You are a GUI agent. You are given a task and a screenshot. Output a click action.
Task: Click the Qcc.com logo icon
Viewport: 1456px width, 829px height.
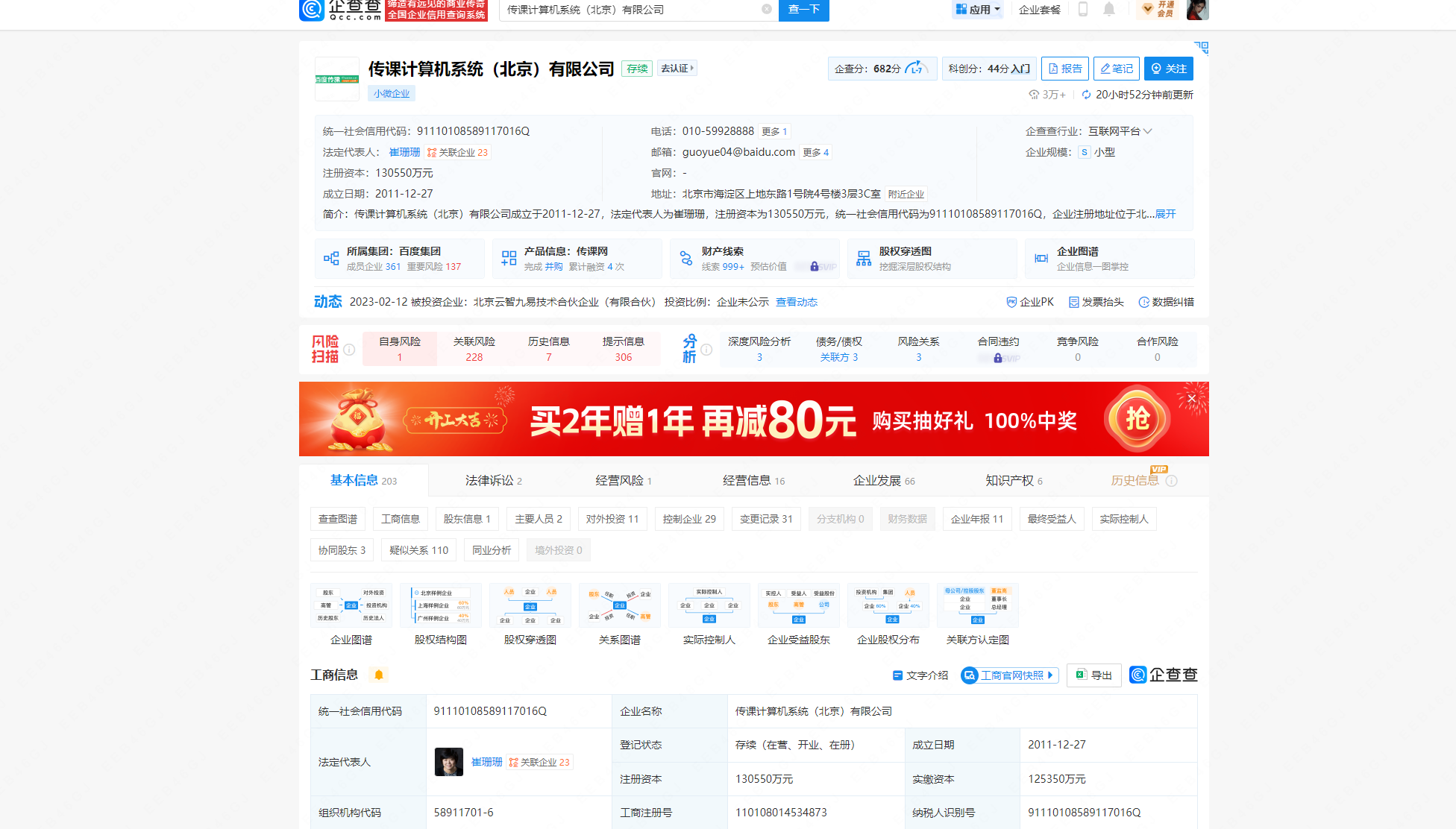point(312,9)
